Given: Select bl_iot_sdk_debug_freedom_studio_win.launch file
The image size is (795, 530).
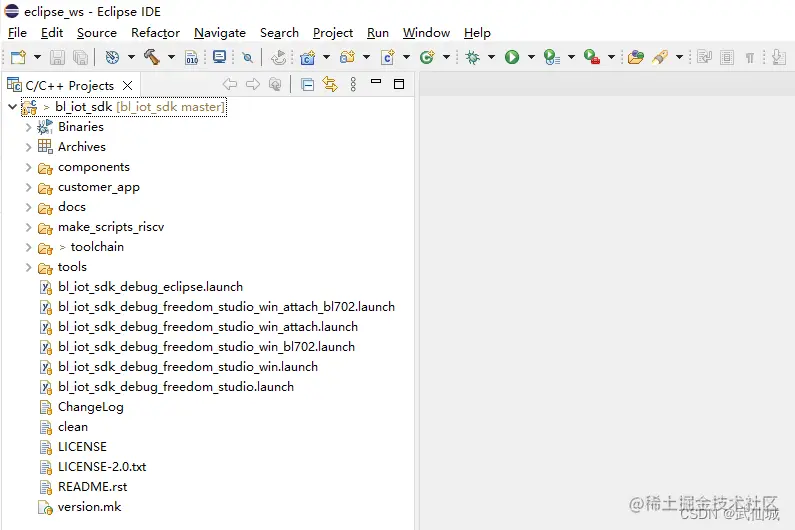Looking at the screenshot, I should 188,367.
